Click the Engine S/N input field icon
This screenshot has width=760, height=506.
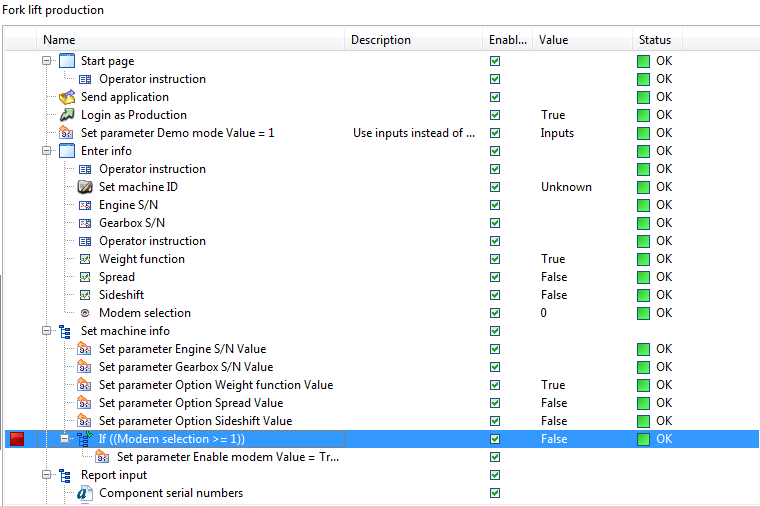[85, 205]
